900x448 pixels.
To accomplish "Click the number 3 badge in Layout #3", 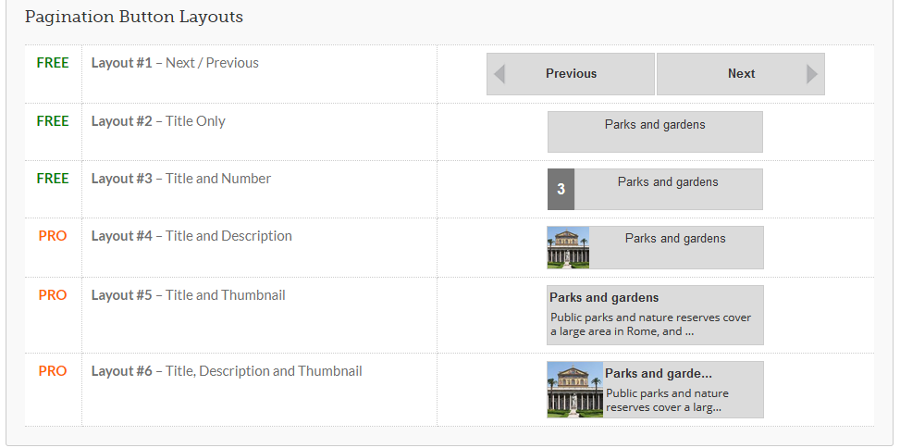I will (561, 189).
